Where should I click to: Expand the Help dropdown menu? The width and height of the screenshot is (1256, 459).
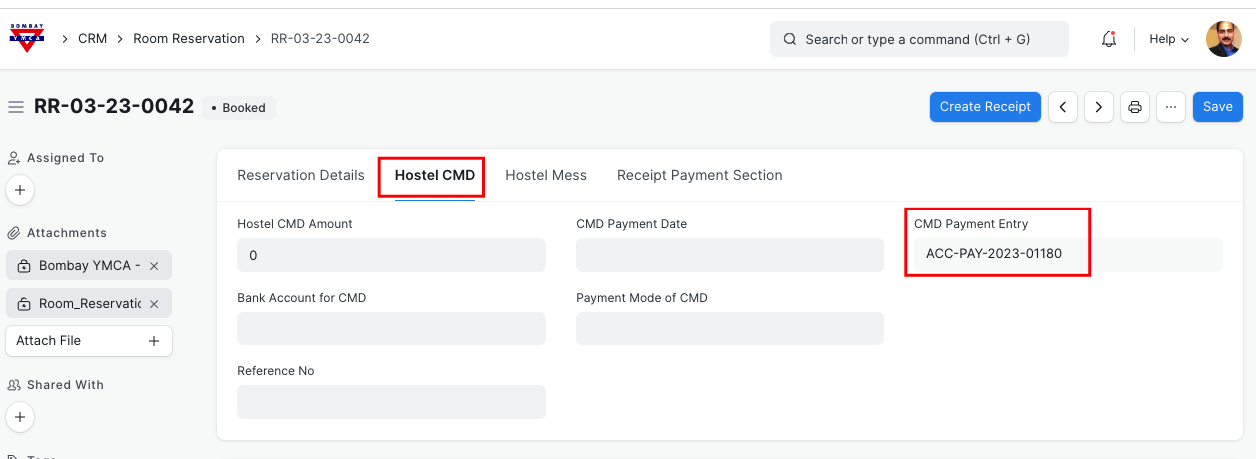(1168, 39)
